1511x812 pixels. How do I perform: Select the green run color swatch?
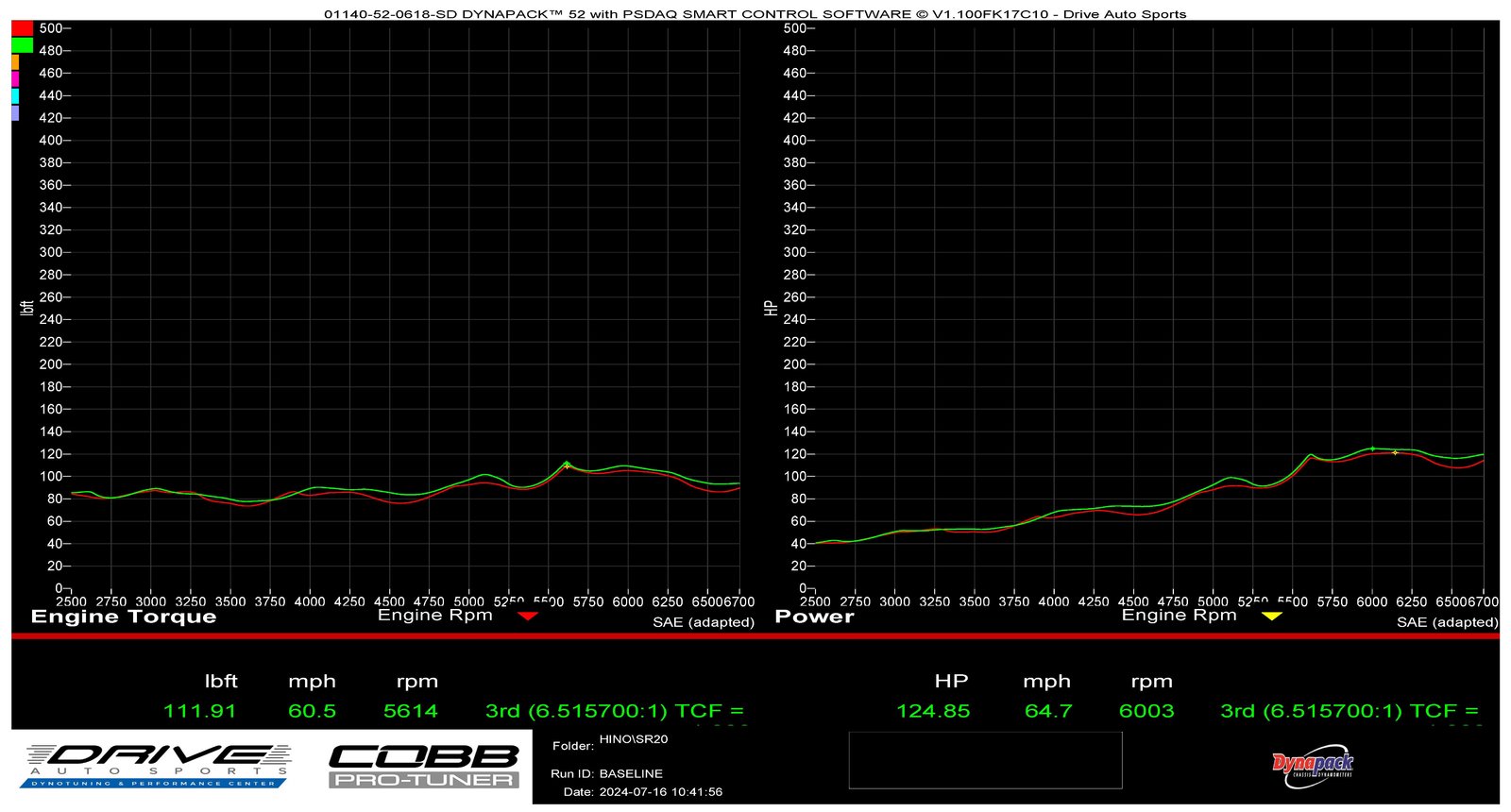coord(22,44)
